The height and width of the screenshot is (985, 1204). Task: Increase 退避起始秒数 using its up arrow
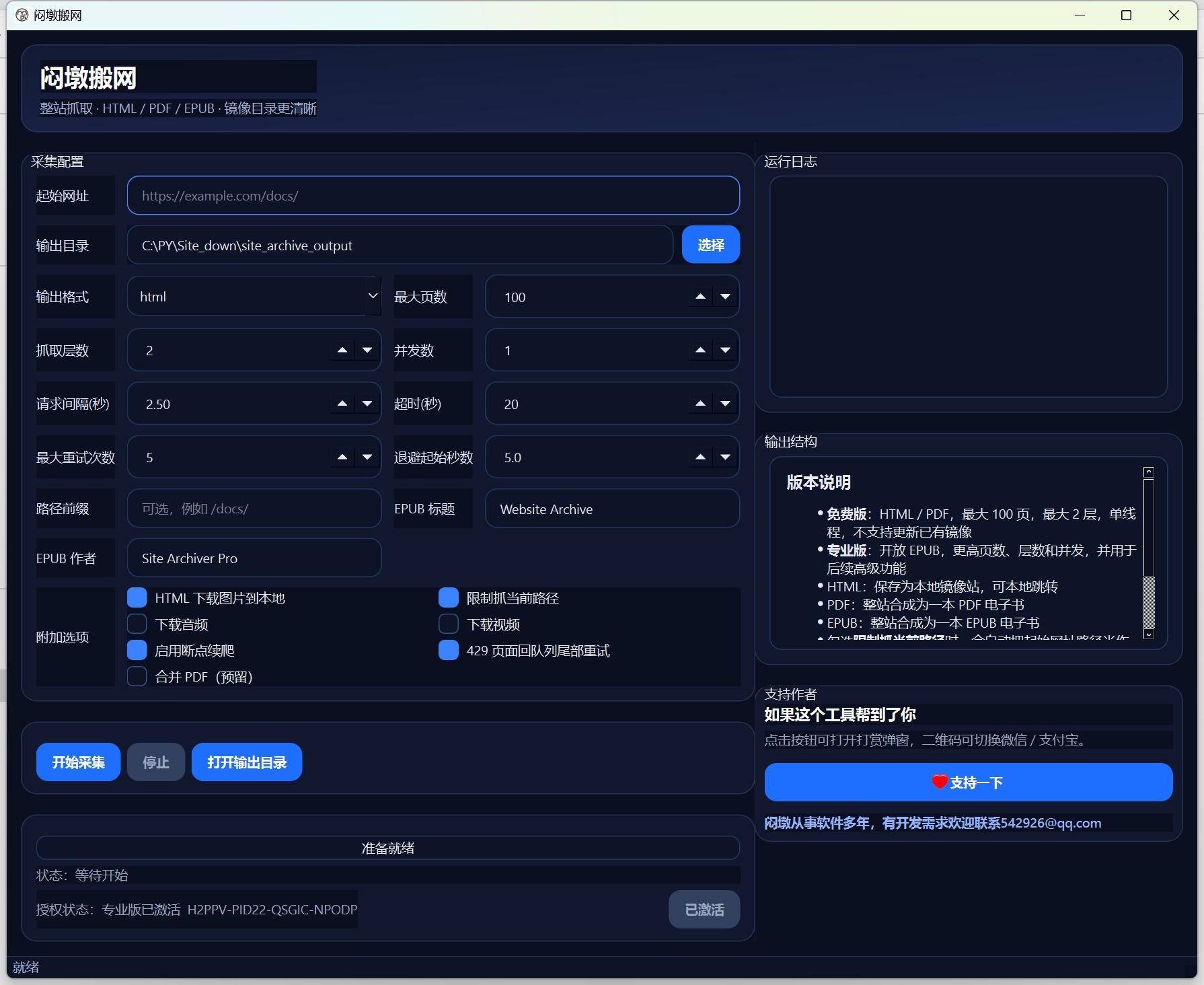pyautogui.click(x=700, y=456)
